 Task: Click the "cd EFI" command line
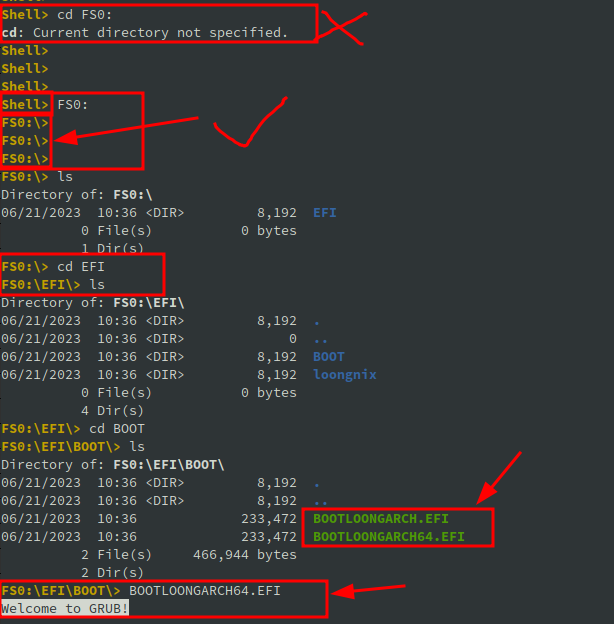click(x=80, y=267)
